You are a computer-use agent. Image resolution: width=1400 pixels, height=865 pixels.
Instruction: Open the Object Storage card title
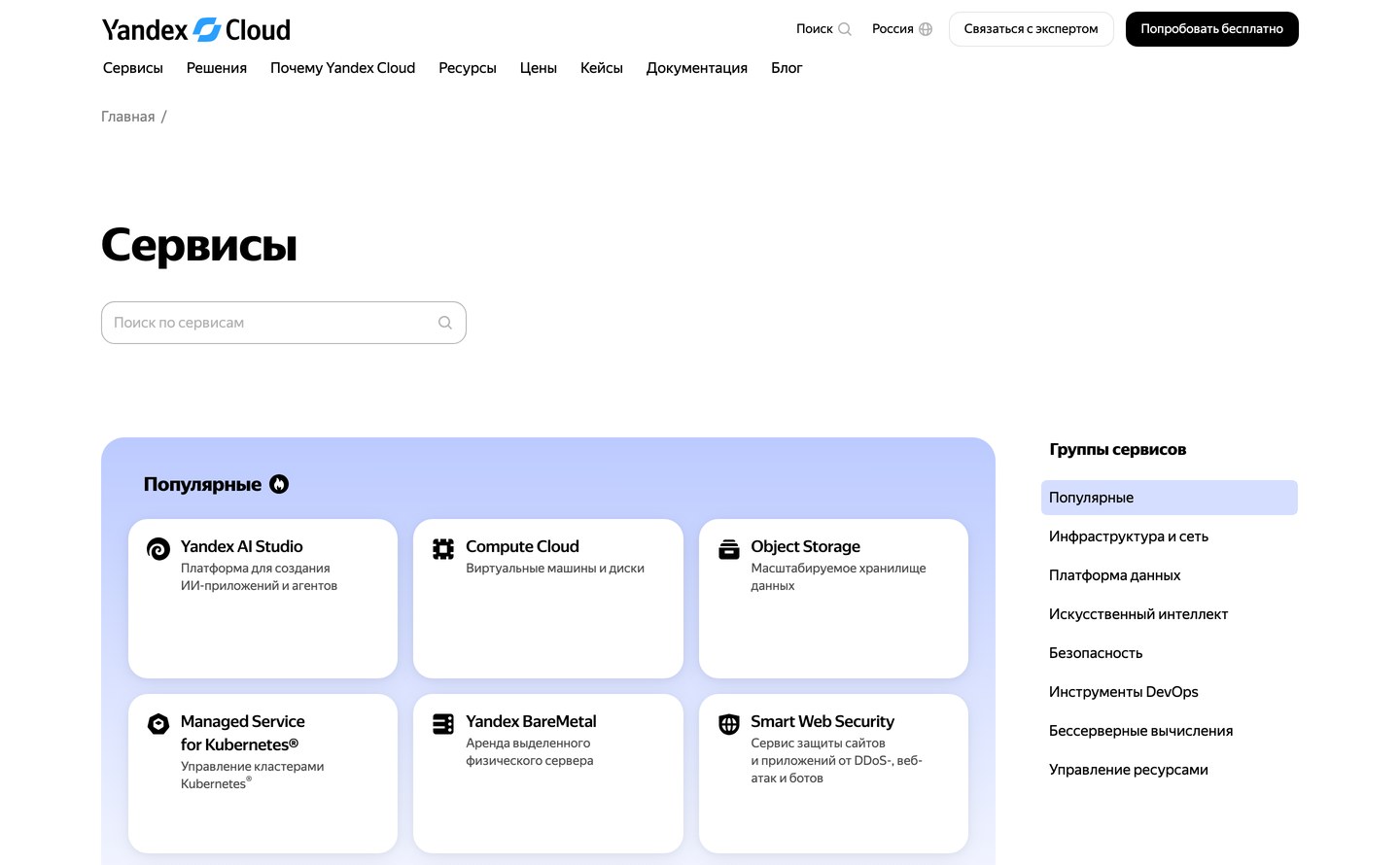(x=806, y=546)
